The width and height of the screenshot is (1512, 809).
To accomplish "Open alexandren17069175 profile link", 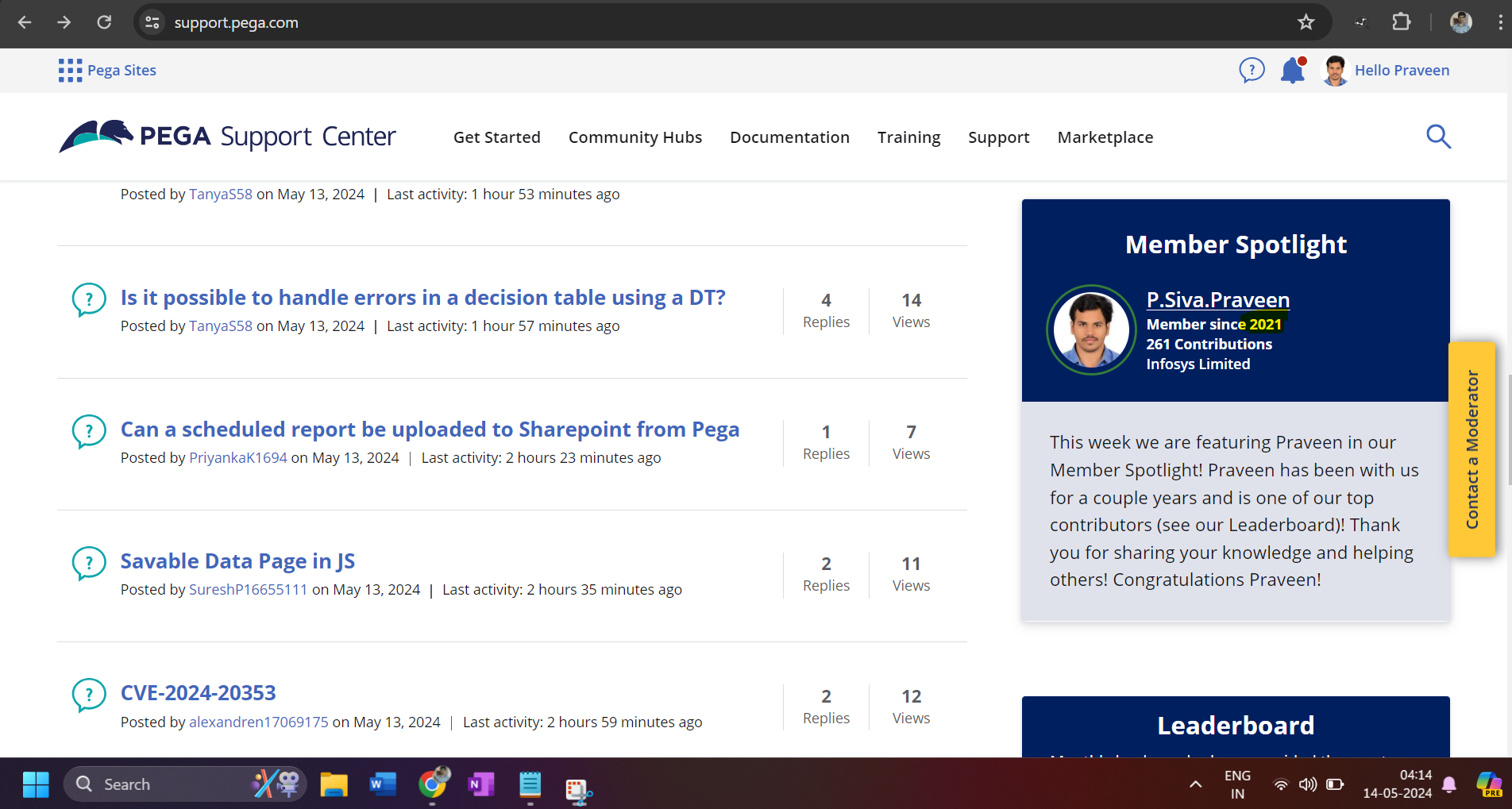I will [x=259, y=722].
